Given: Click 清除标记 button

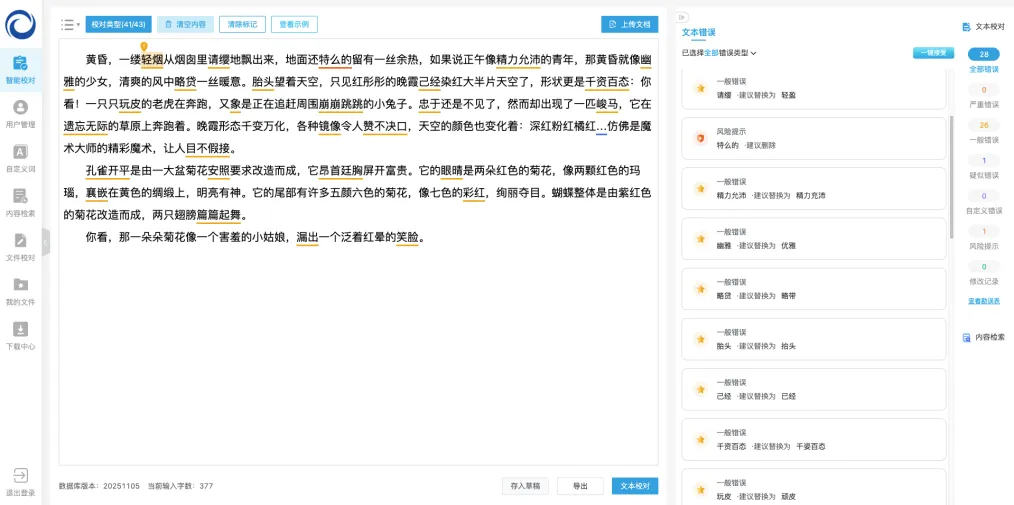Looking at the screenshot, I should coord(242,25).
